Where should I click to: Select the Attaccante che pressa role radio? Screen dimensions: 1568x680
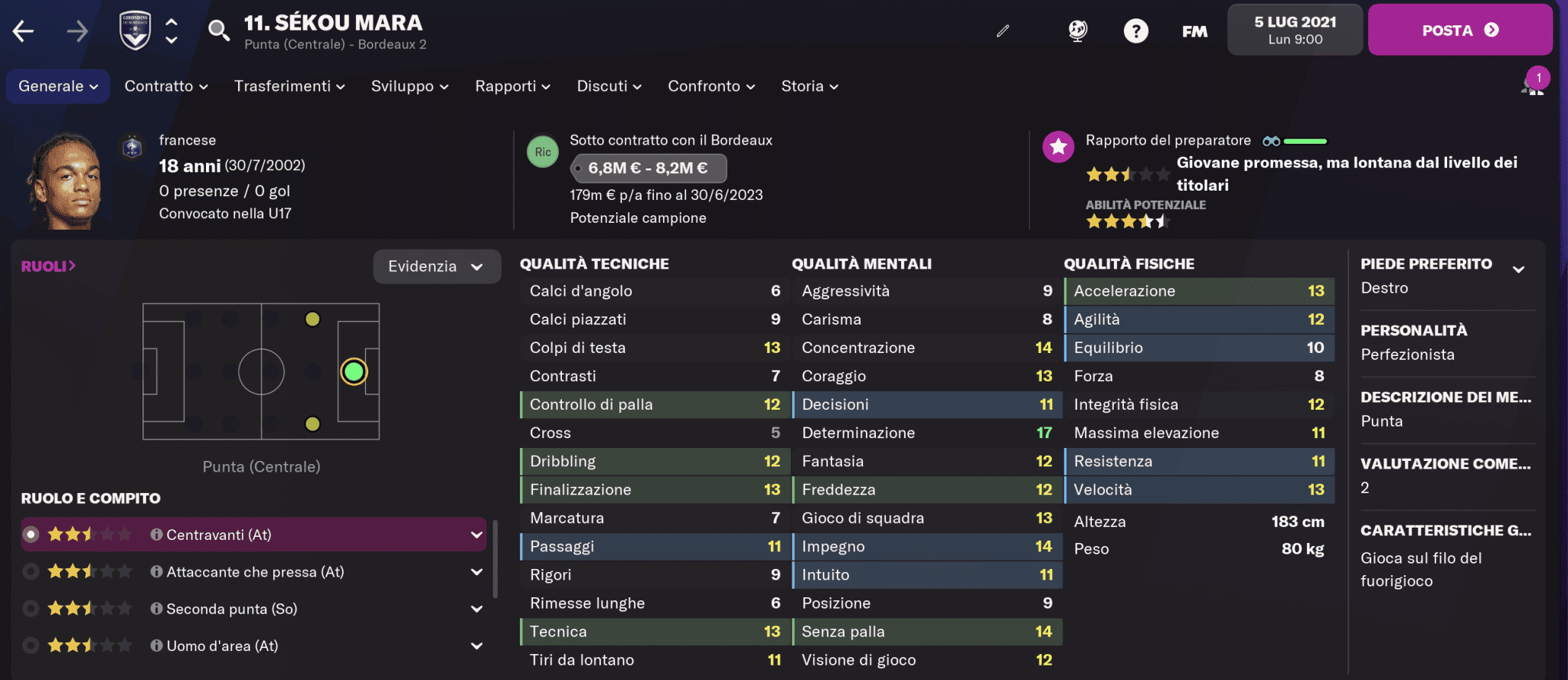tap(31, 572)
